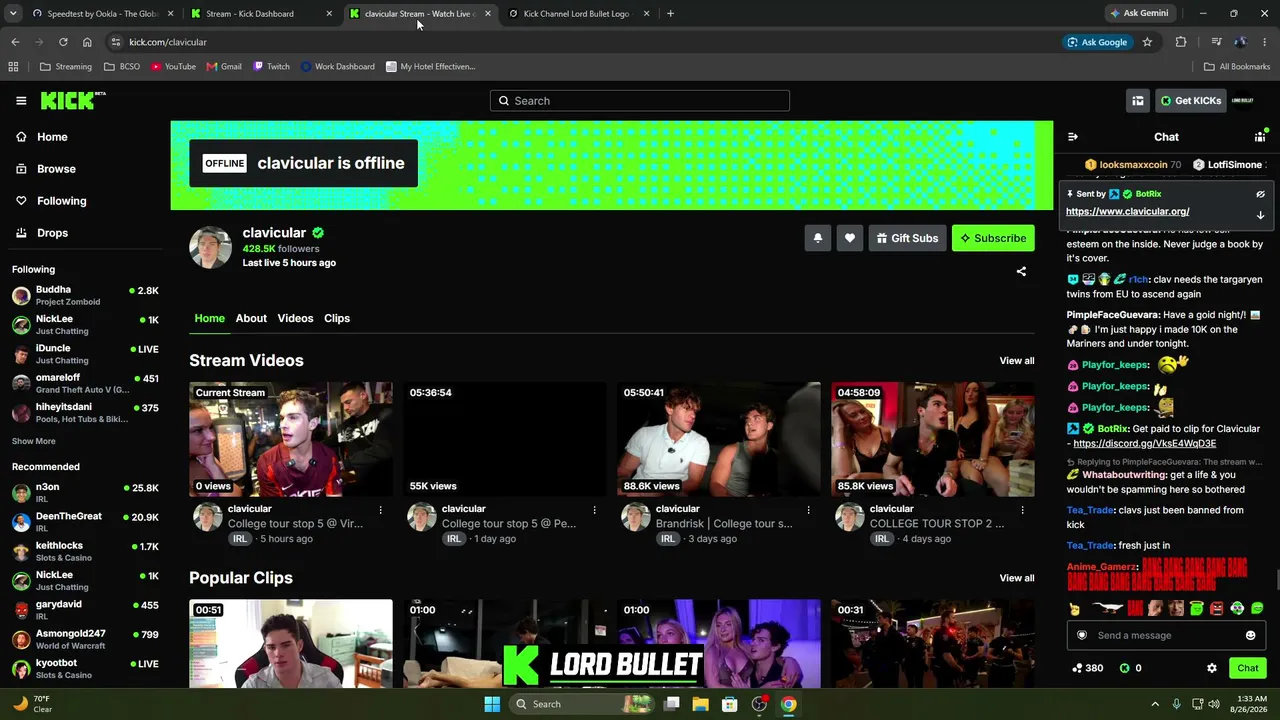Open the Kick sidebar hamburger menu

click(21, 101)
